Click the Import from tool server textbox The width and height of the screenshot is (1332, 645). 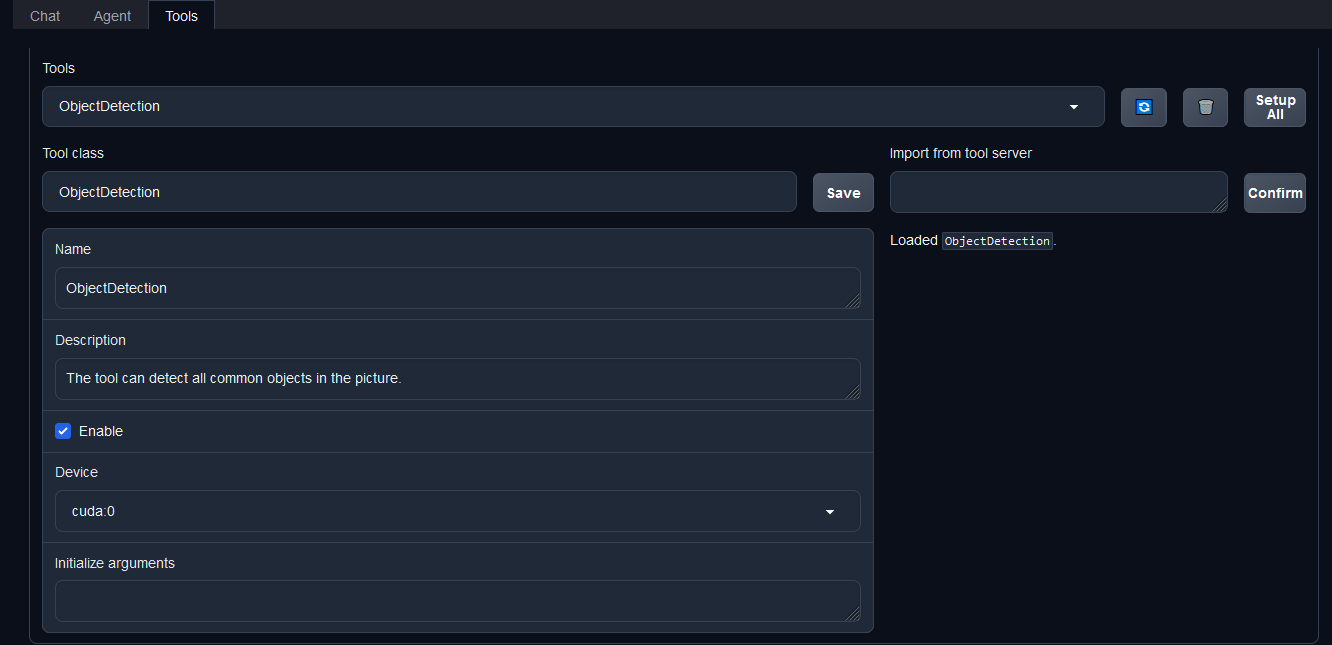[x=1058, y=192]
